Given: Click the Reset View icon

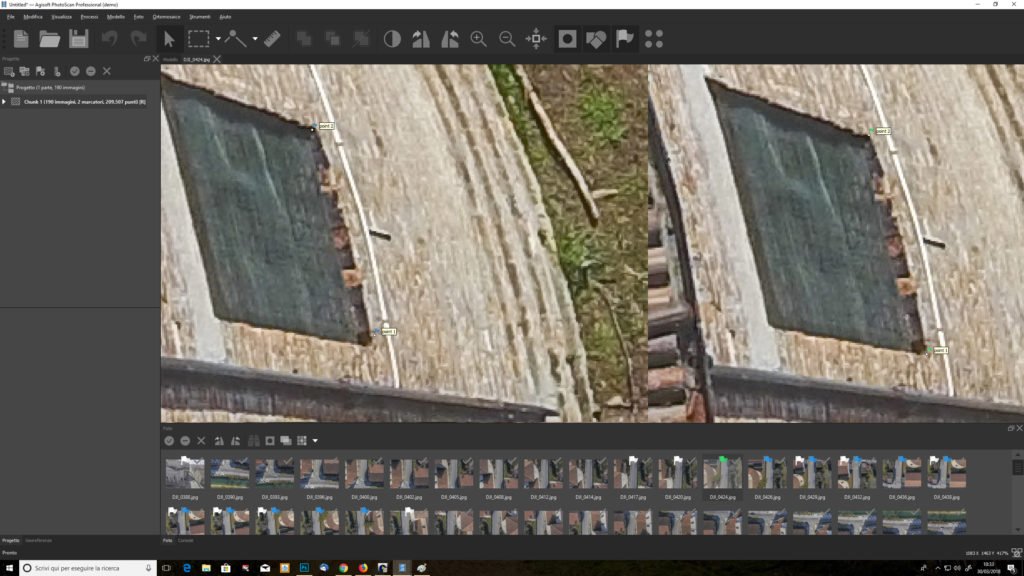Looking at the screenshot, I should 537,39.
